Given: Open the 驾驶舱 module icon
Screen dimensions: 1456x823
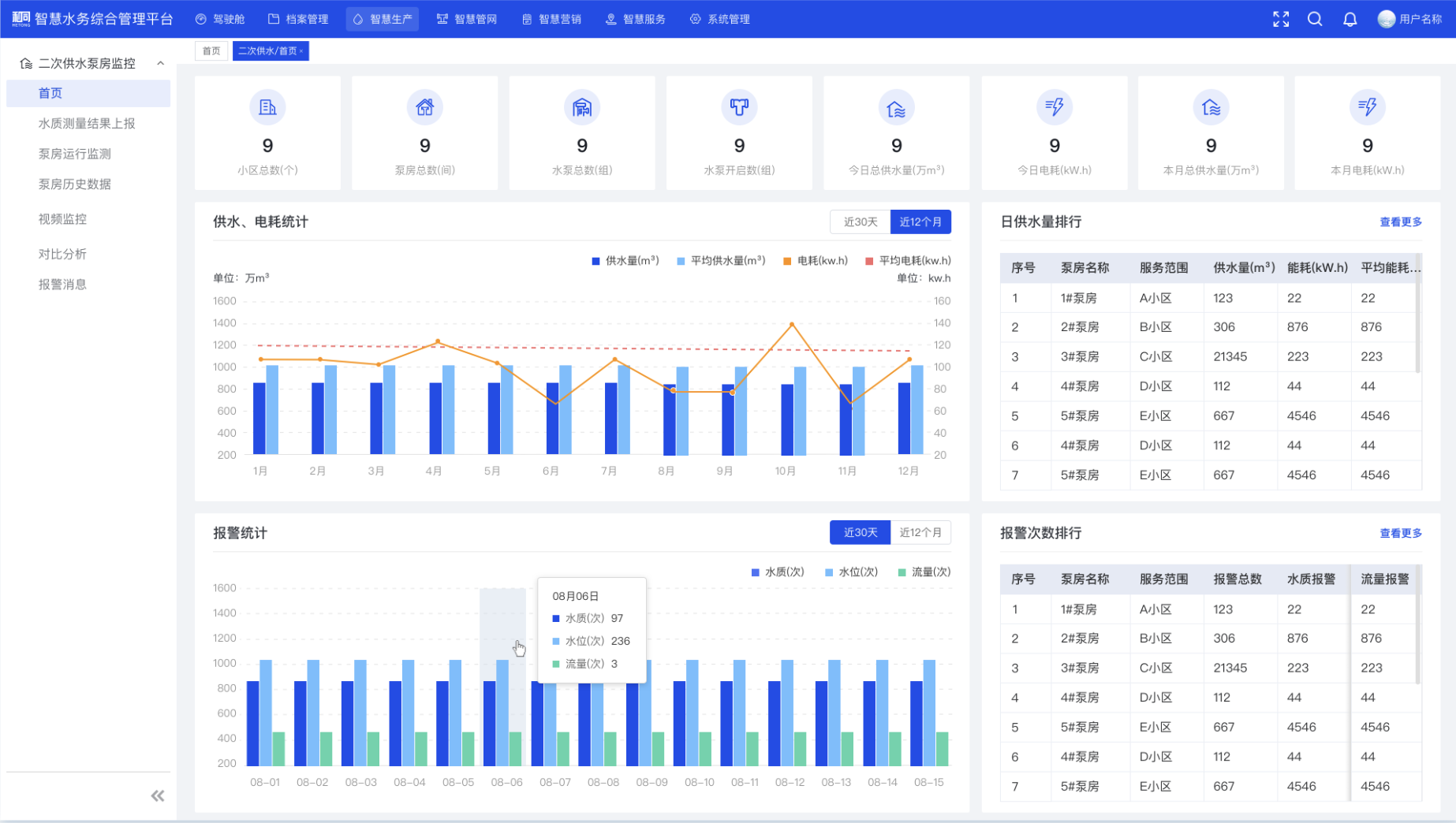Looking at the screenshot, I should point(200,18).
